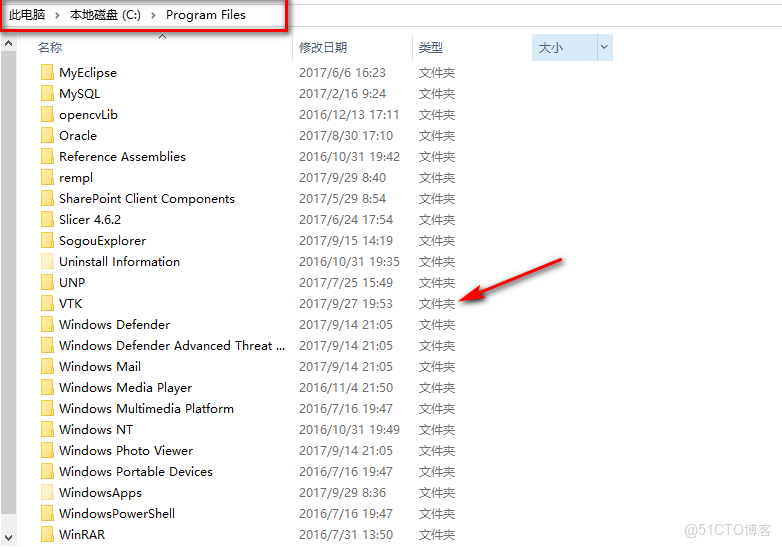
Task: Sort by the 大小 column header
Action: coord(551,47)
